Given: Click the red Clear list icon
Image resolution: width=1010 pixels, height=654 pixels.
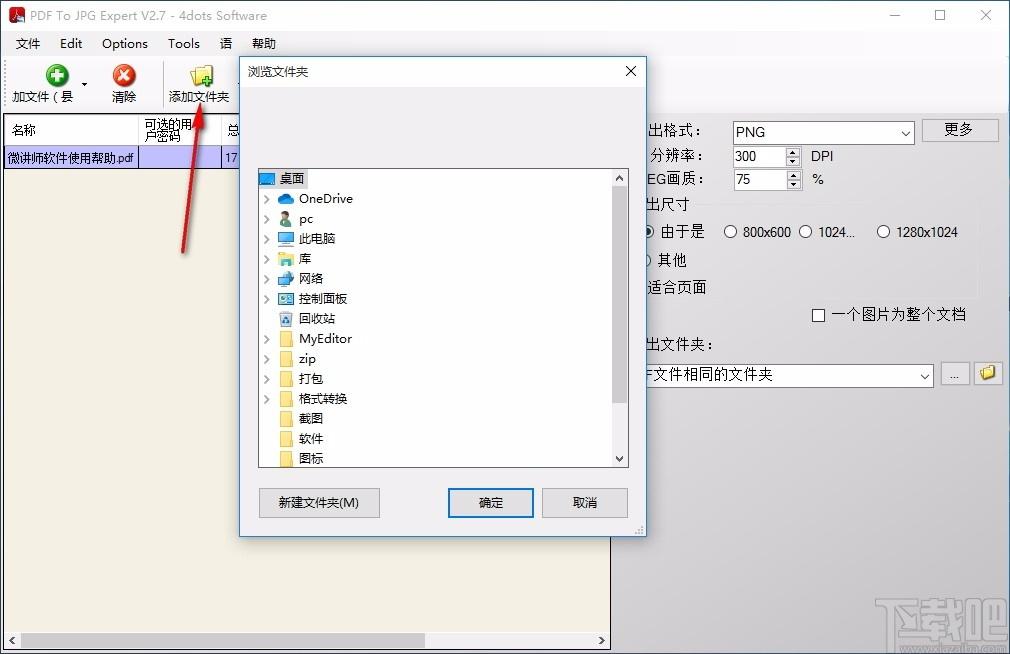Looking at the screenshot, I should pyautogui.click(x=124, y=75).
